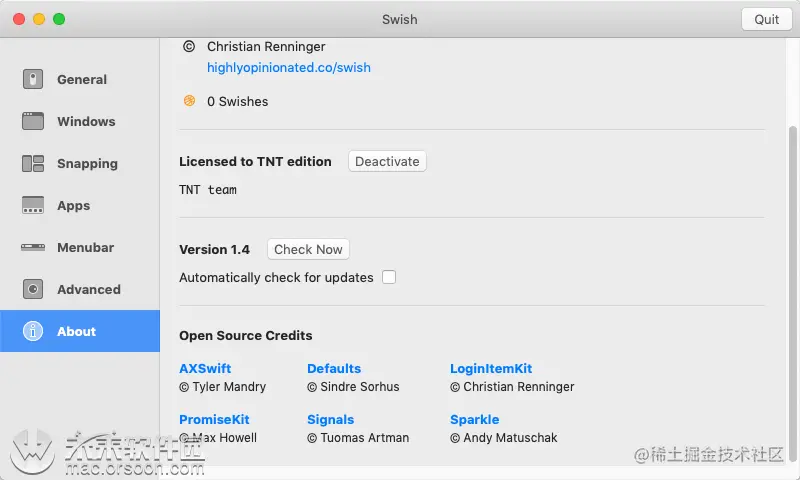
Task: Open the Advanced settings tab
Action: 88,290
